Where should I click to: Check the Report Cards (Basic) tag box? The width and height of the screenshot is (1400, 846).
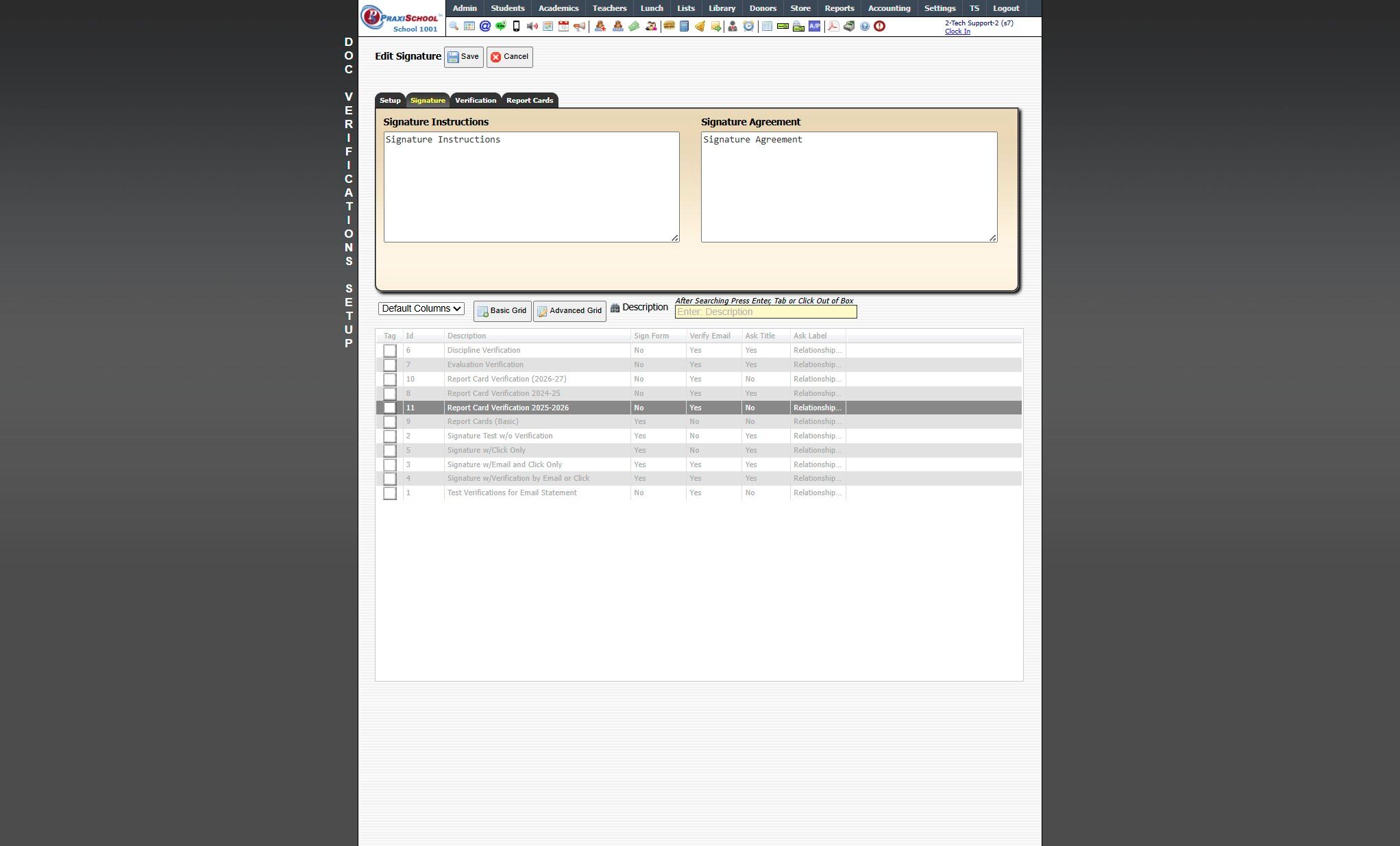click(x=389, y=422)
